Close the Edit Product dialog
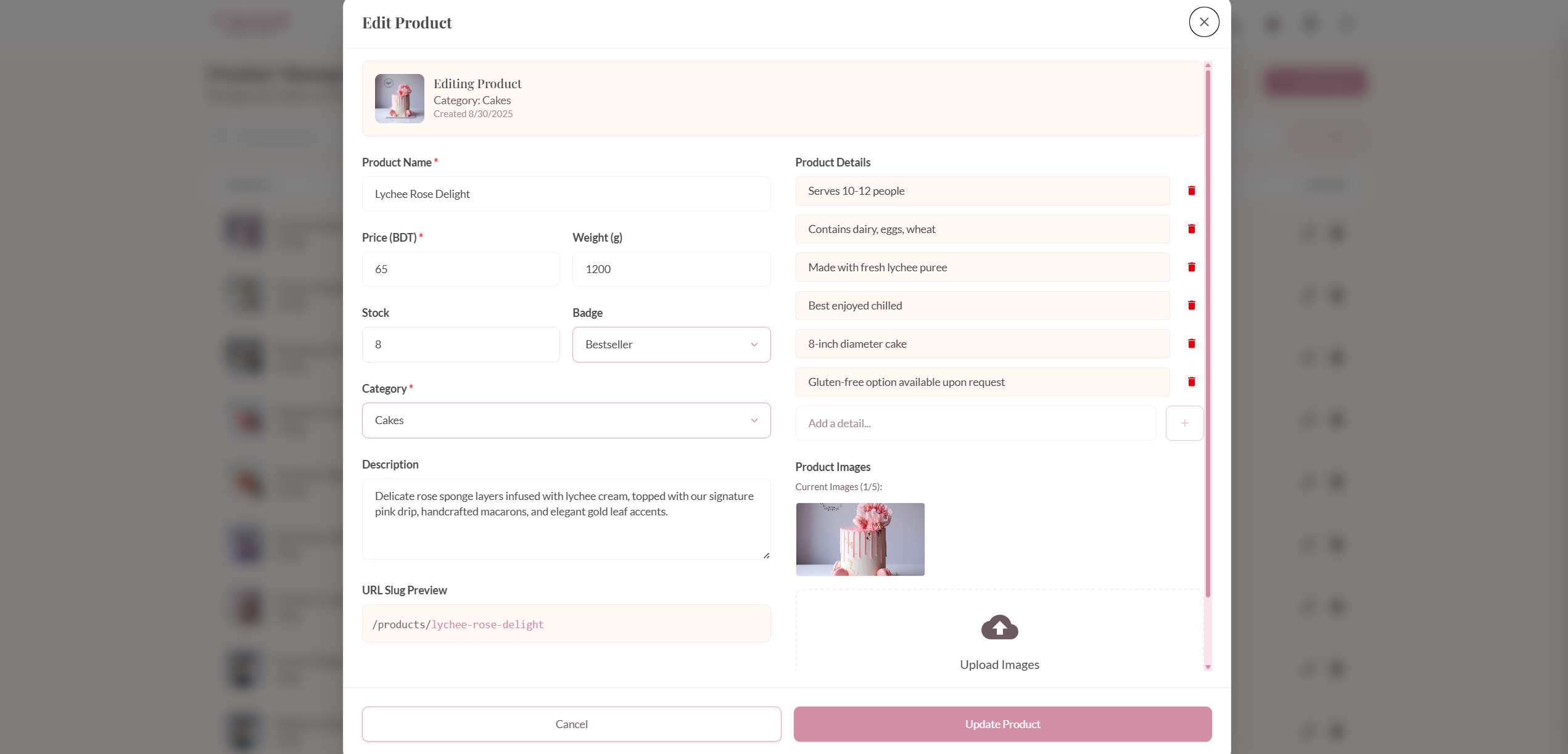This screenshot has height=754, width=1568. (x=1203, y=22)
